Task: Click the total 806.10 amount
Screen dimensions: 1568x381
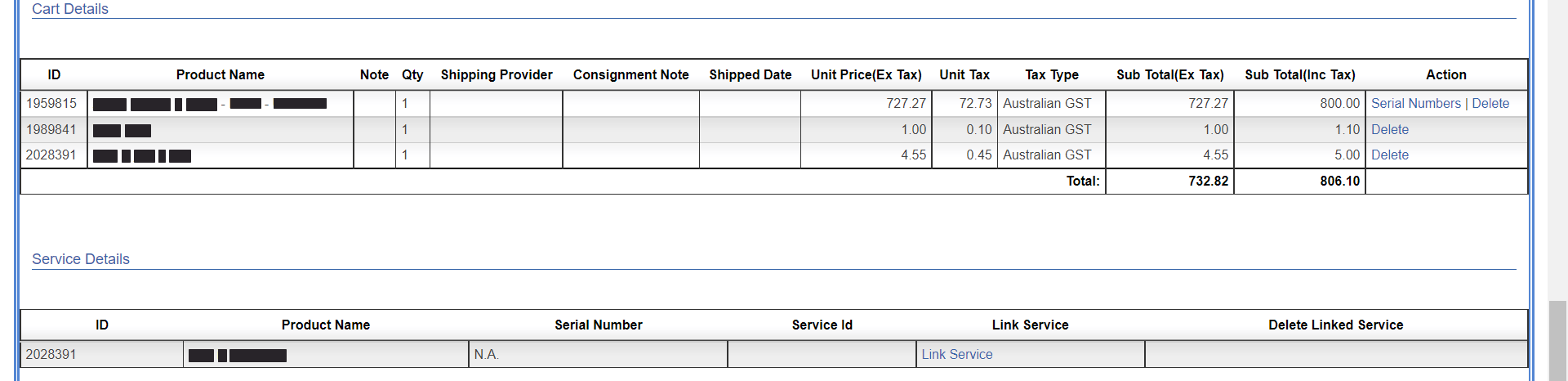Action: (1339, 182)
